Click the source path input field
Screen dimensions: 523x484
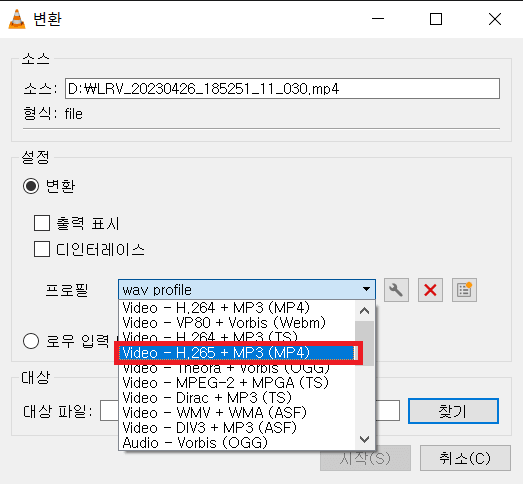click(282, 88)
